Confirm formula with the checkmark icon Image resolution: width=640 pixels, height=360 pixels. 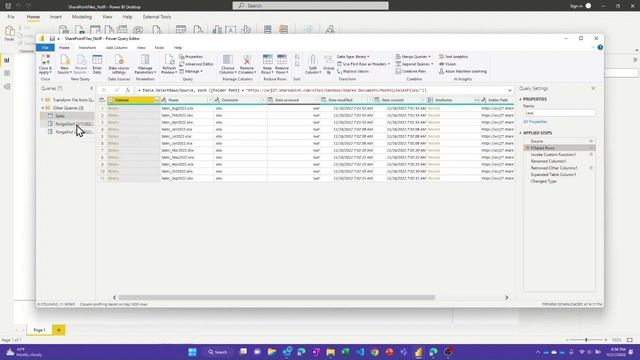(x=116, y=90)
